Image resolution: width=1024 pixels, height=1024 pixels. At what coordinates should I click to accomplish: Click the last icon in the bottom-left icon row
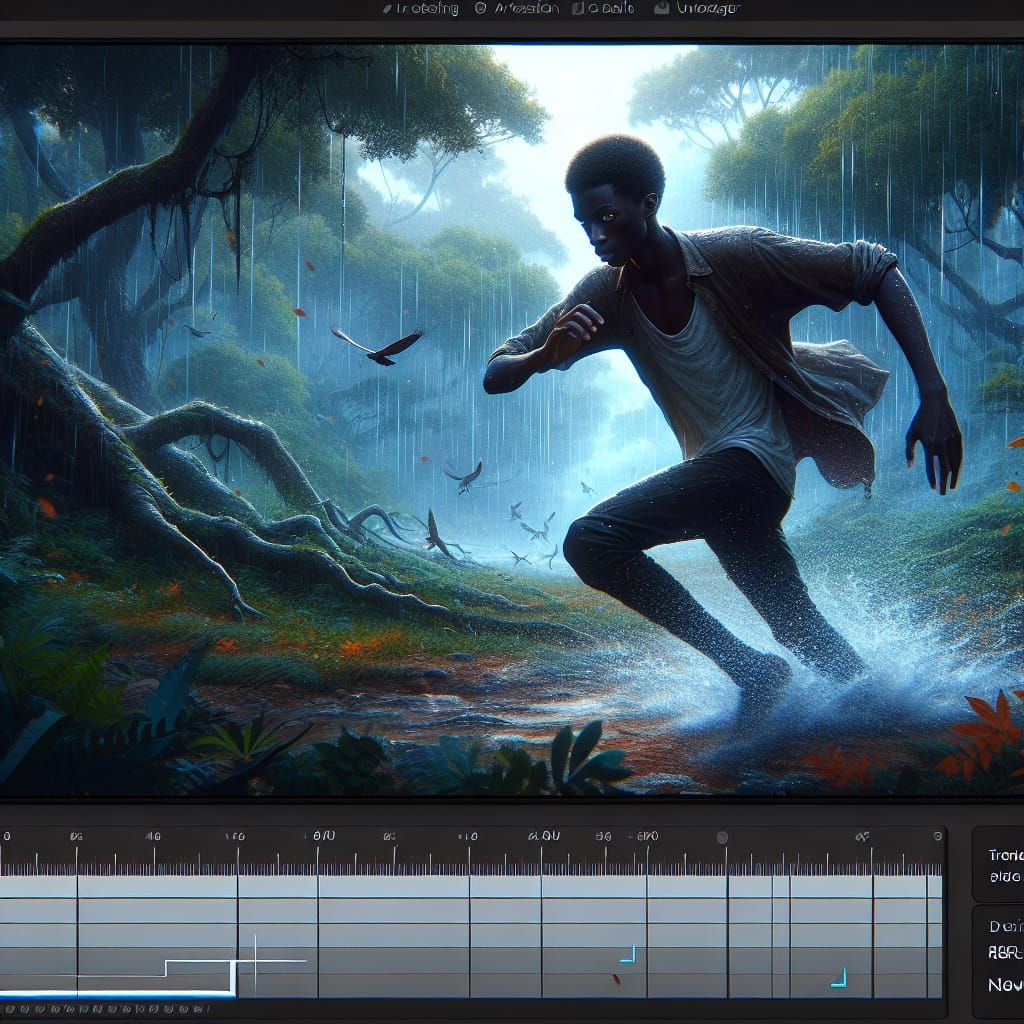(198, 1010)
